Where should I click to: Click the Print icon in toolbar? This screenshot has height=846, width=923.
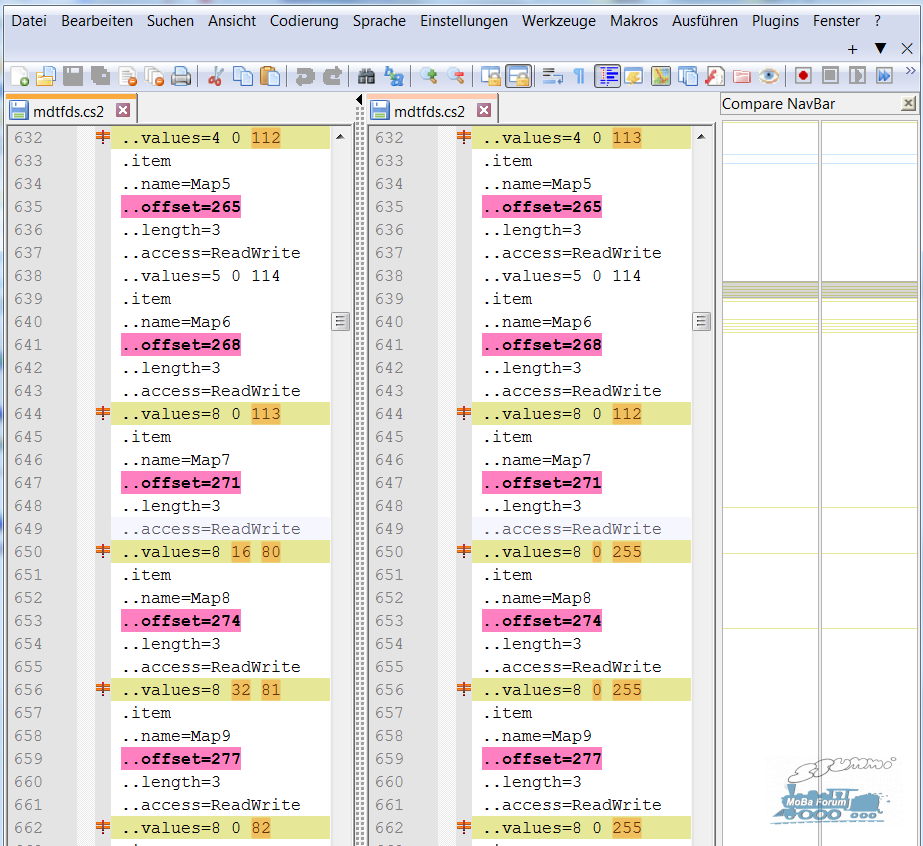[x=181, y=76]
